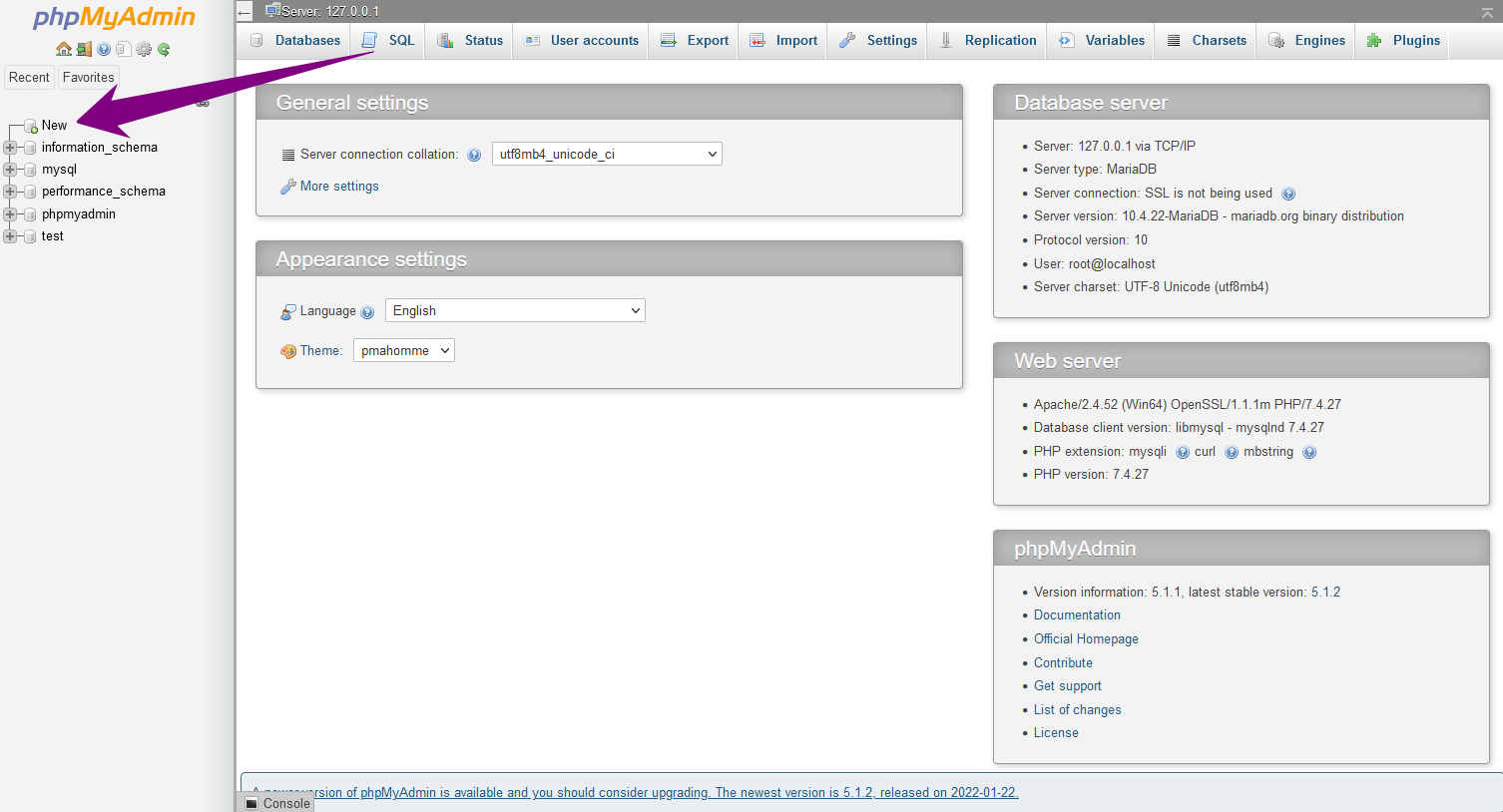This screenshot has width=1503, height=812.
Task: Open navigation panel settings gear icon
Action: 144,49
